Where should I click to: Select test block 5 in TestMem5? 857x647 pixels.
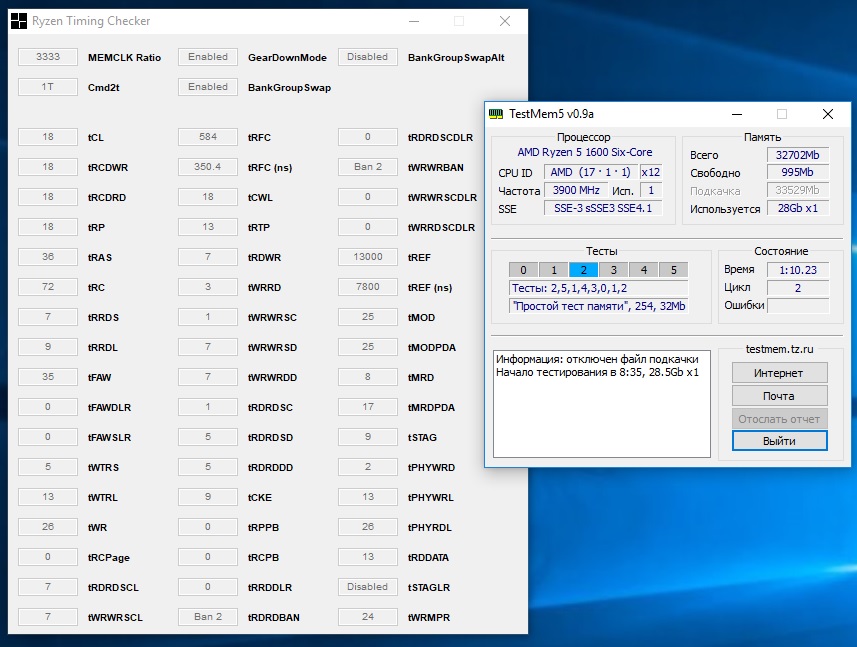[673, 270]
